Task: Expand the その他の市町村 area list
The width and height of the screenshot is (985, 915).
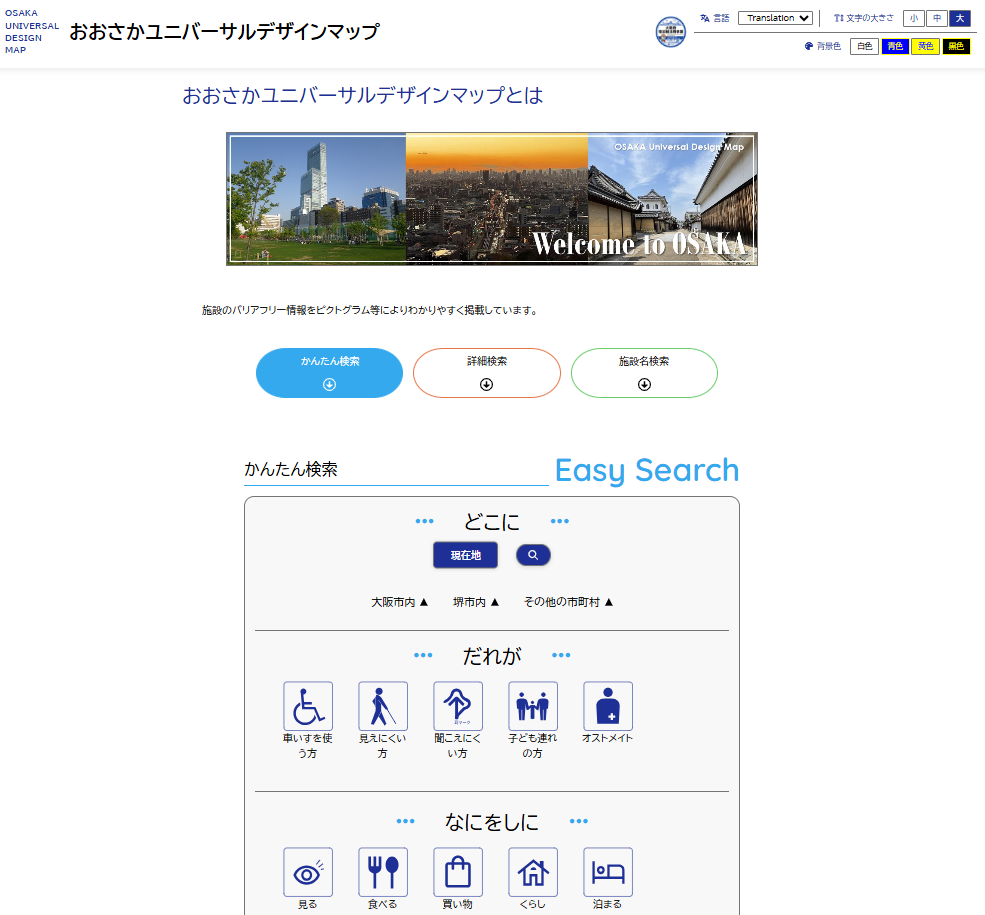Action: (x=569, y=602)
